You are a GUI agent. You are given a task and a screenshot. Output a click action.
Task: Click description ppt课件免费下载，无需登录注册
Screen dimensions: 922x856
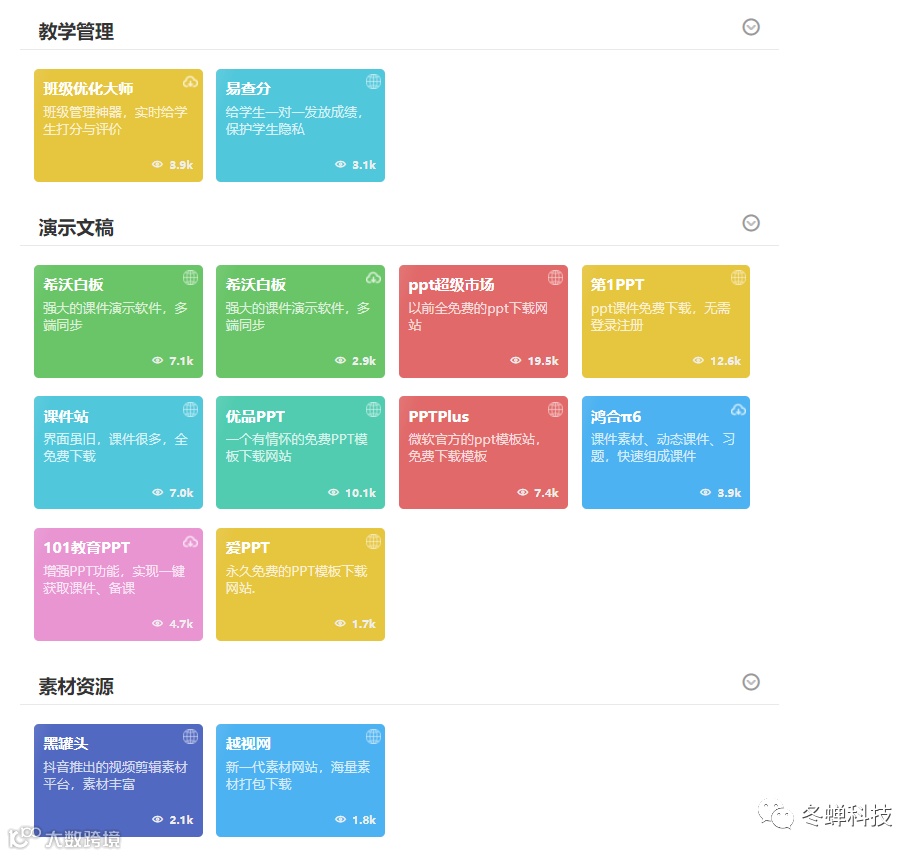[x=661, y=316]
